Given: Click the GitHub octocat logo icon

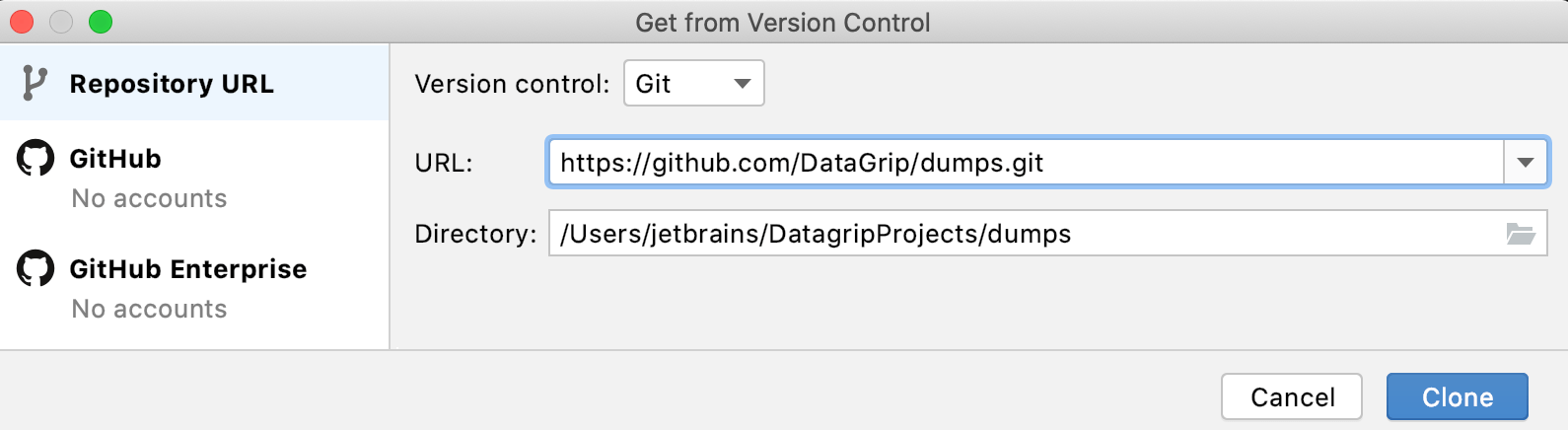Looking at the screenshot, I should pyautogui.click(x=36, y=158).
